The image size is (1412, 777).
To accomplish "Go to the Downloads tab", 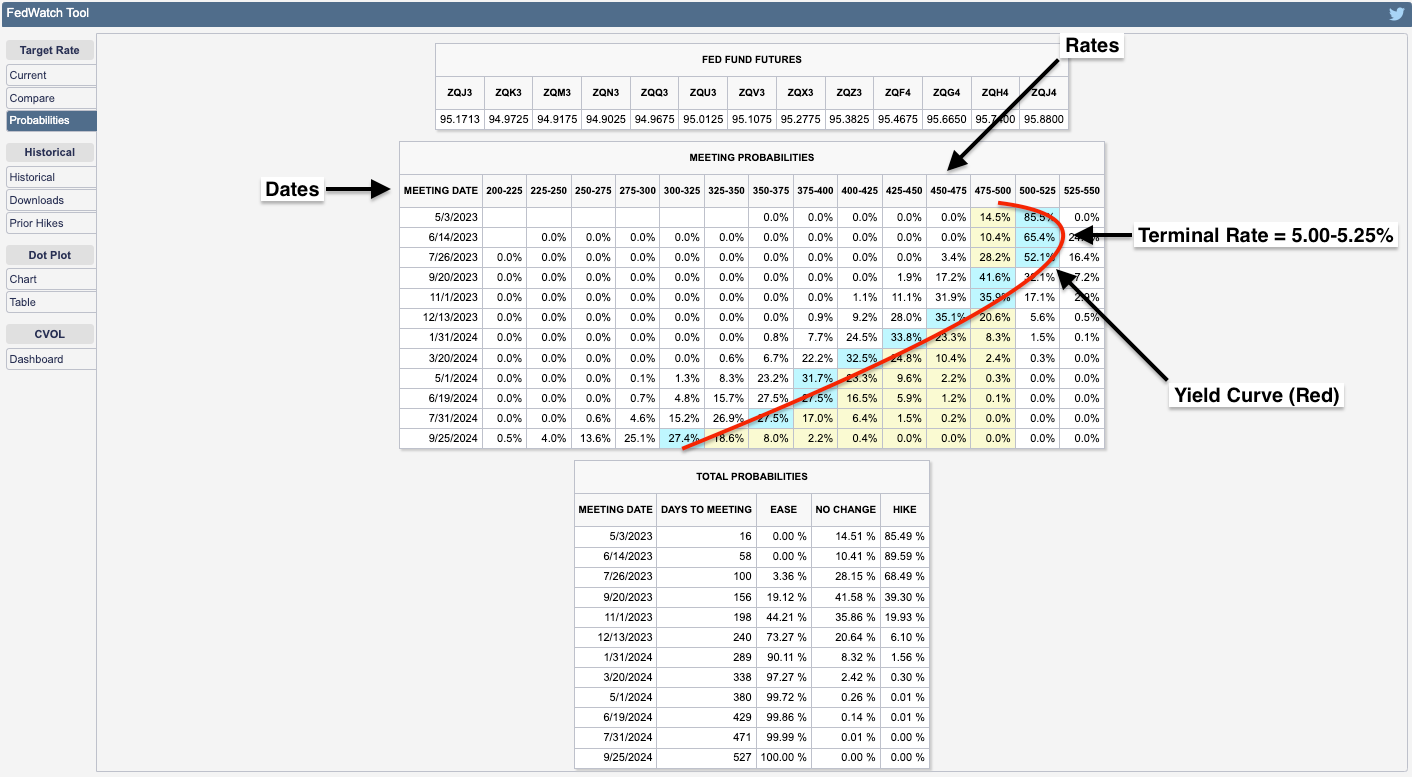I will tap(51, 200).
